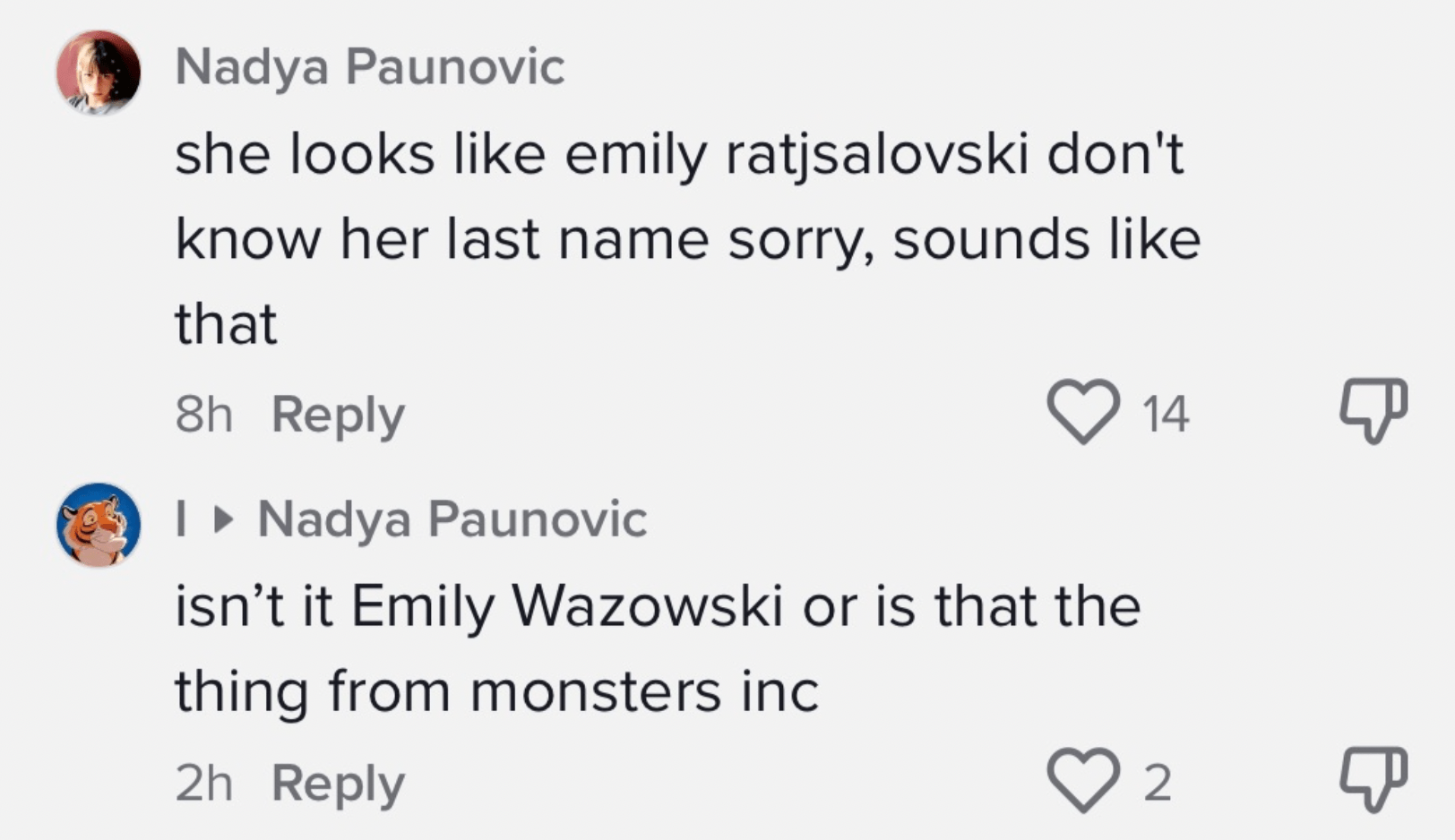
Task: Click the username "I" on the reply
Action: pos(182,519)
